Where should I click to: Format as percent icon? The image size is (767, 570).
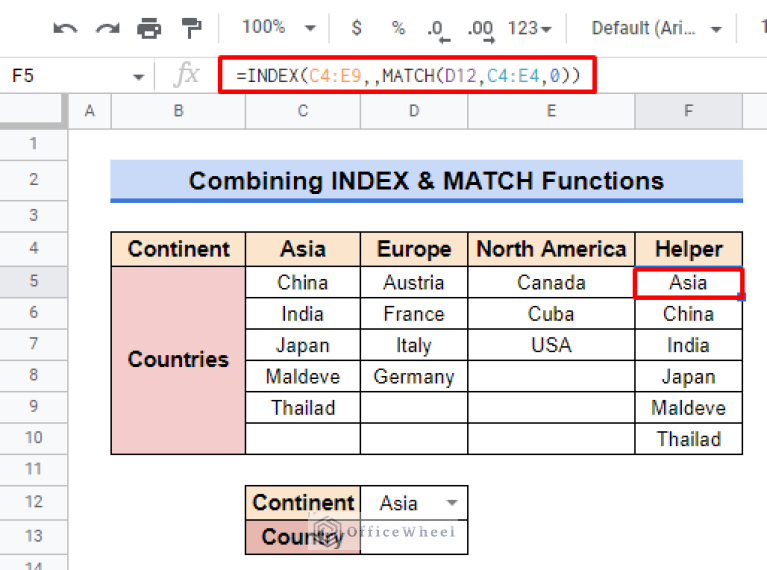point(398,27)
